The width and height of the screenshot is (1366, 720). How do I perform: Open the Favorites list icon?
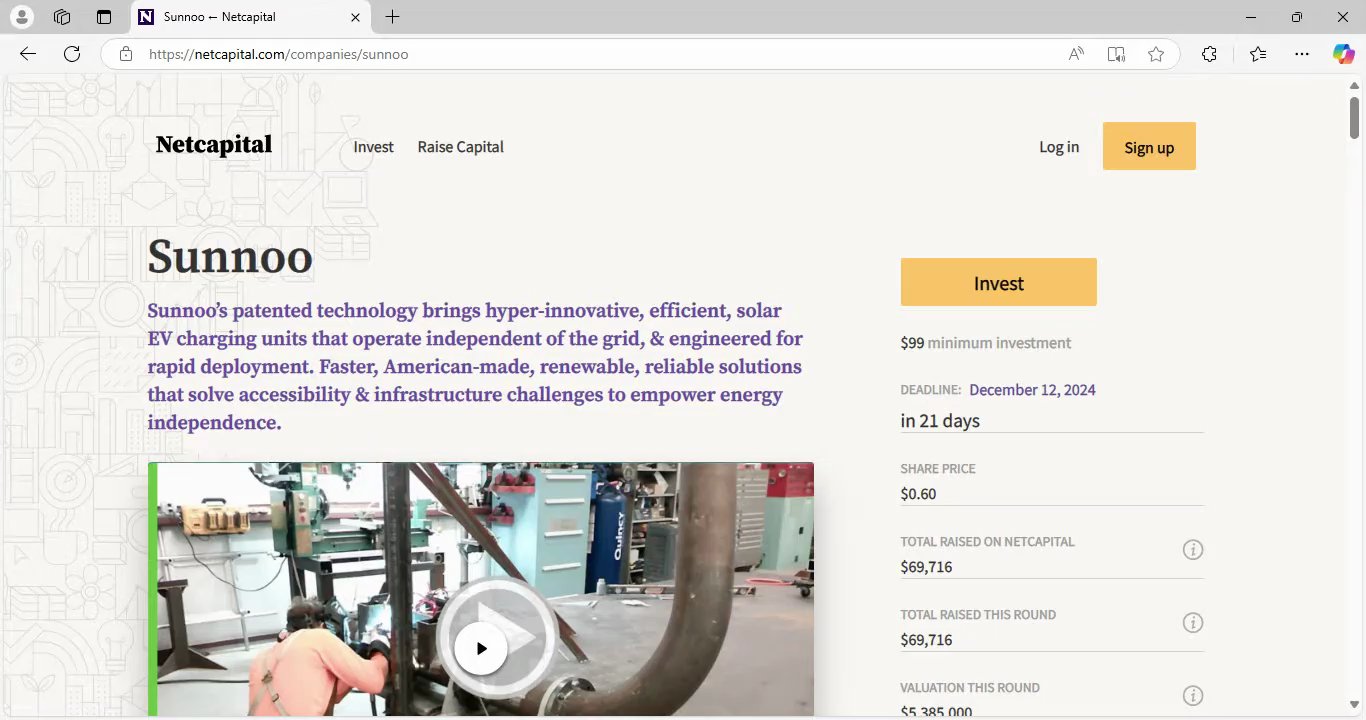[1258, 54]
